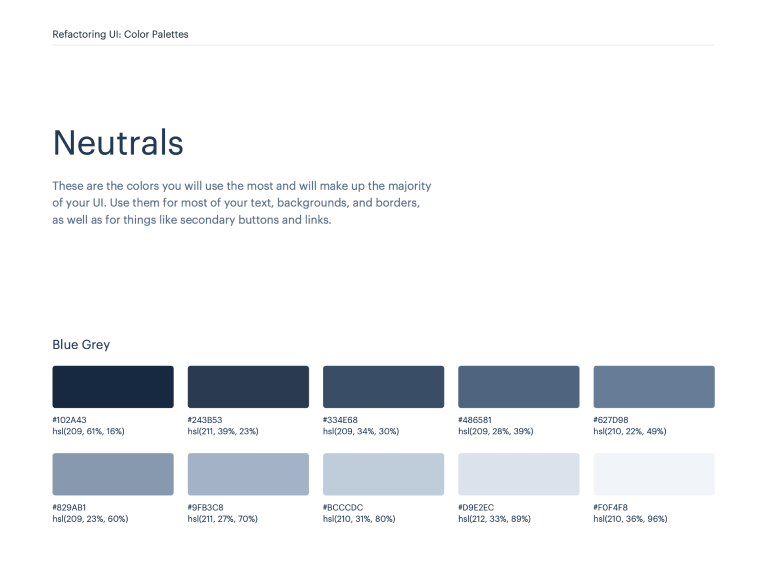The image size is (768, 576).
Task: Choose the #D9E2EC pale swatch
Action: coord(518,474)
